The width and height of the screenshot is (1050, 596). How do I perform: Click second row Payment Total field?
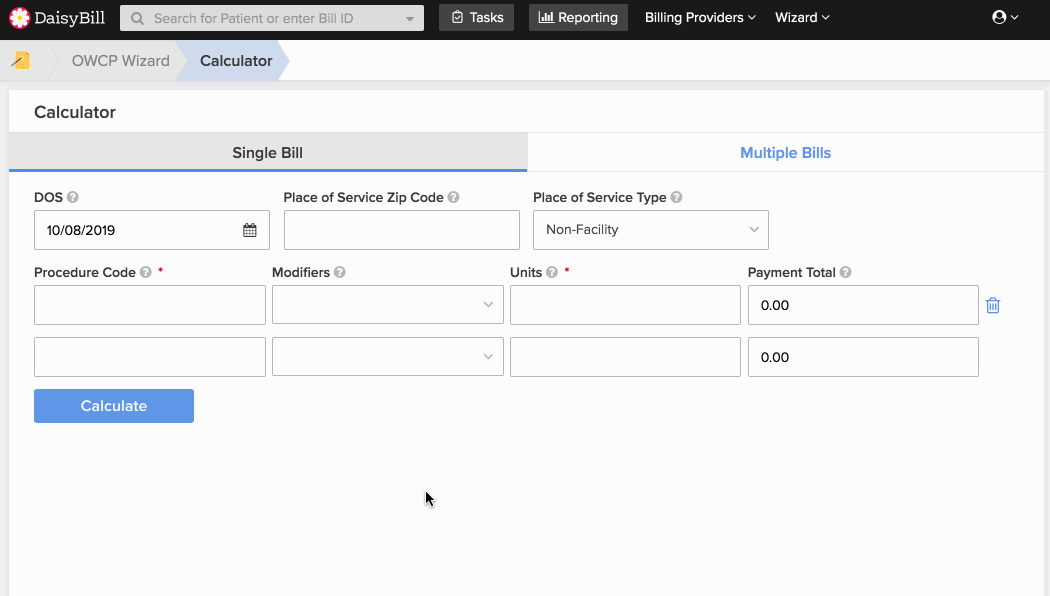pos(863,357)
